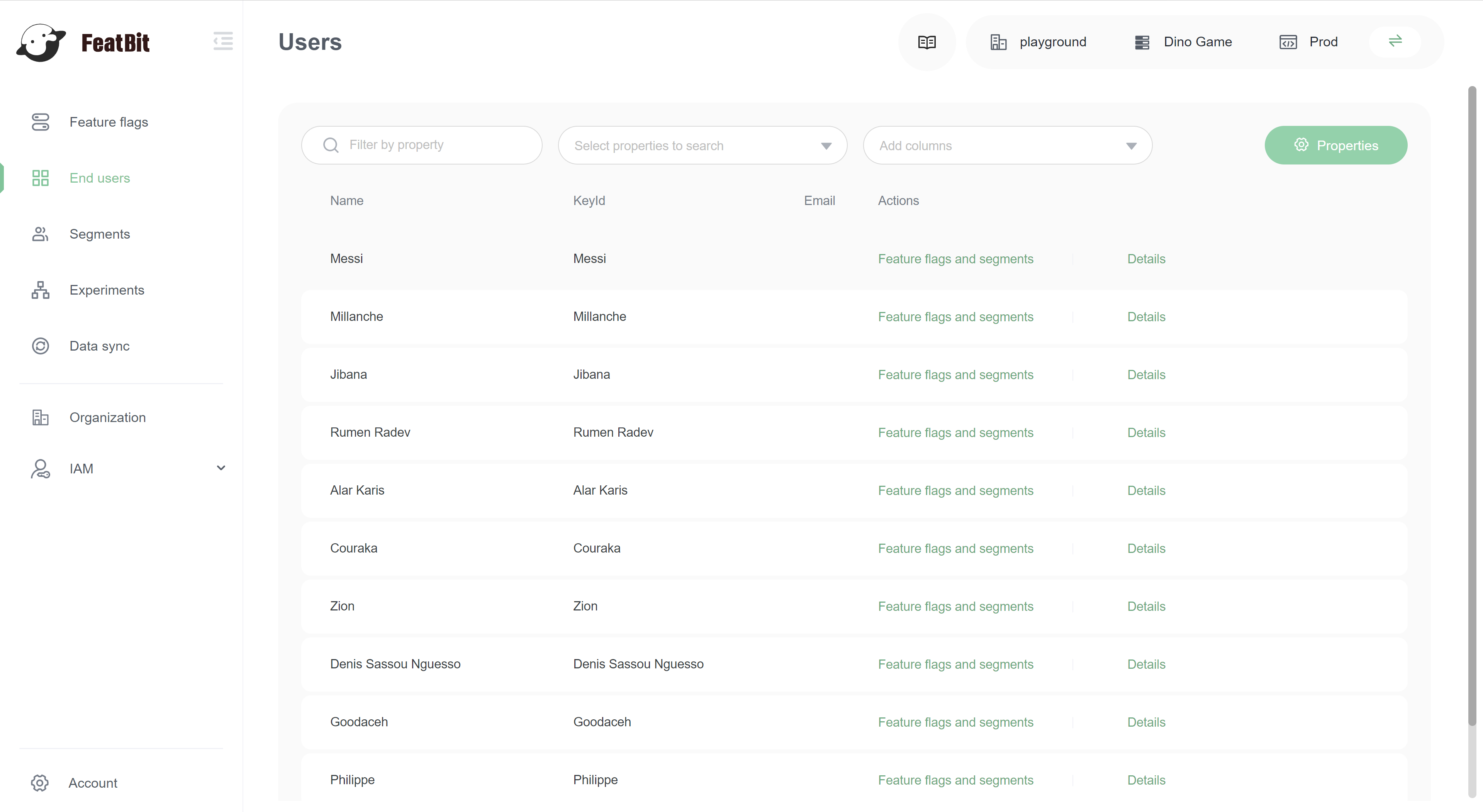Image resolution: width=1483 pixels, height=812 pixels.
Task: Click the Feature flags toggle icon
Action: [x=40, y=122]
